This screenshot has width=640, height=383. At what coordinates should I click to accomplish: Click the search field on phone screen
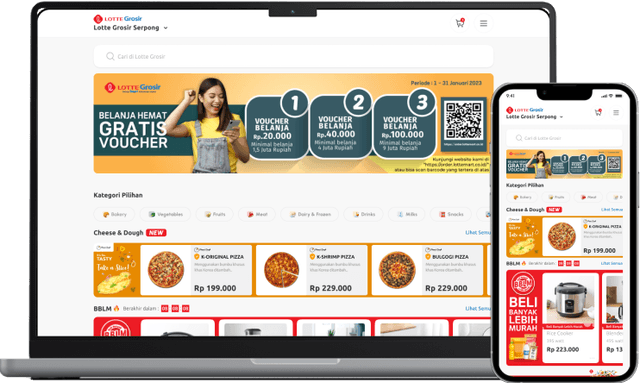click(564, 138)
